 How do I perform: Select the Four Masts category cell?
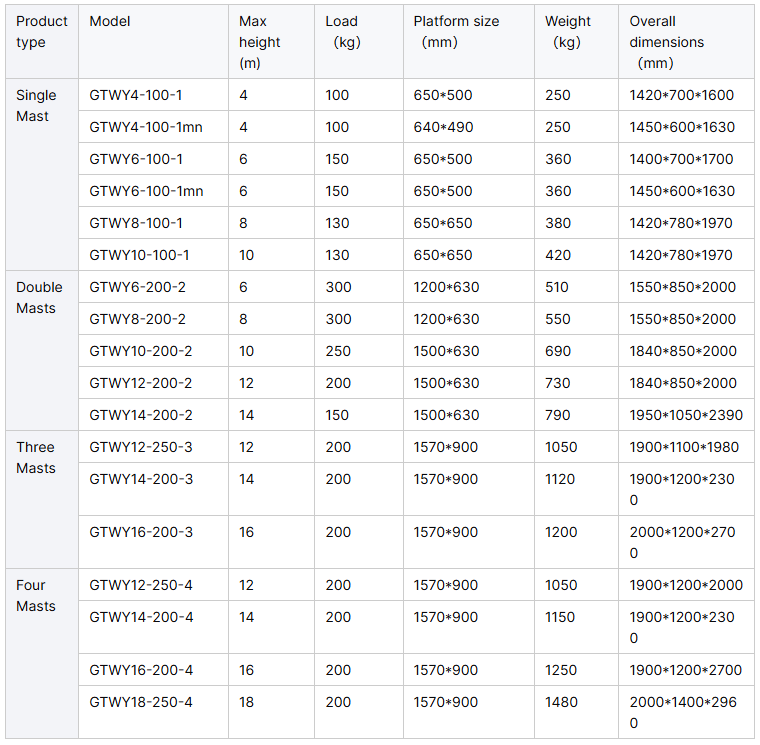(x=37, y=596)
